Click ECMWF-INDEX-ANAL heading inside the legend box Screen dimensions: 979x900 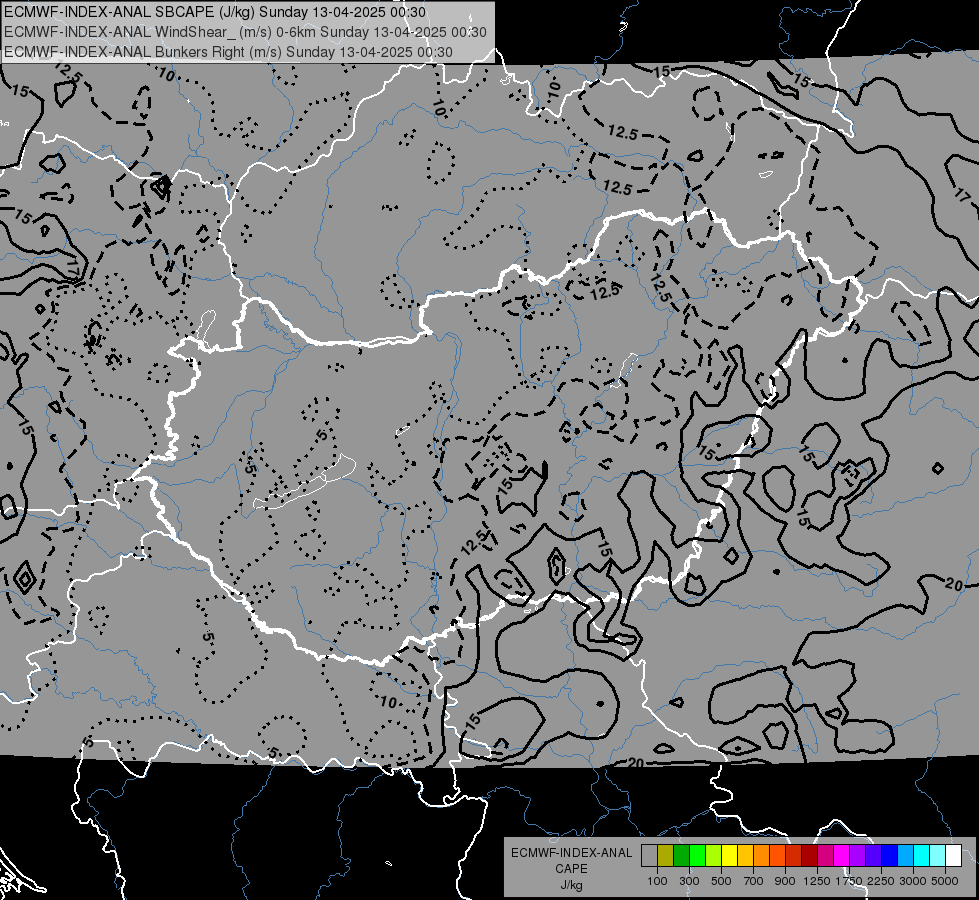tap(571, 853)
